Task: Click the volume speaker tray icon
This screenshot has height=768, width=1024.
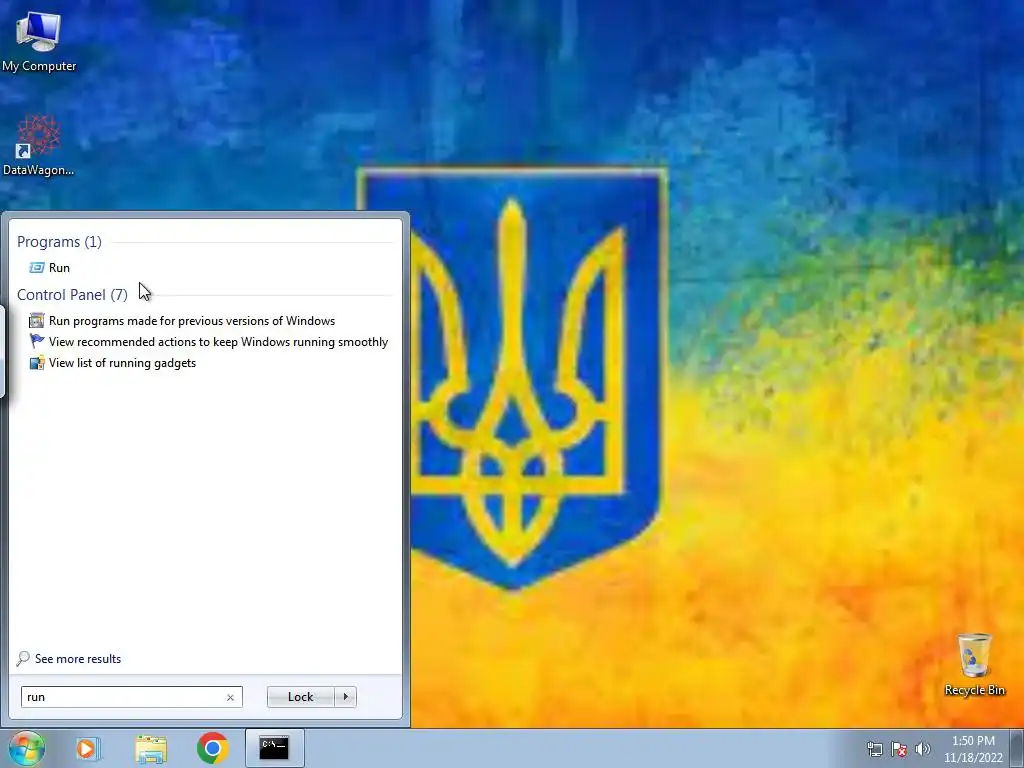Action: [923, 749]
